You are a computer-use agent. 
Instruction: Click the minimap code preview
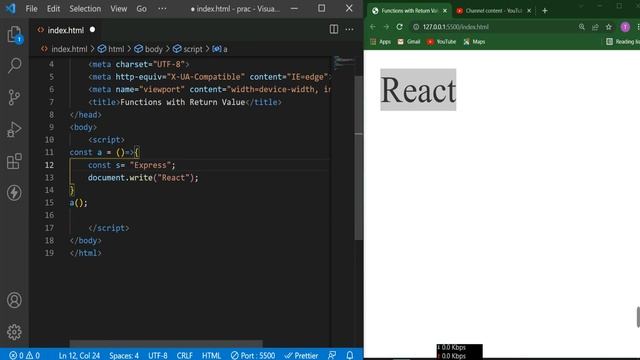click(x=344, y=61)
